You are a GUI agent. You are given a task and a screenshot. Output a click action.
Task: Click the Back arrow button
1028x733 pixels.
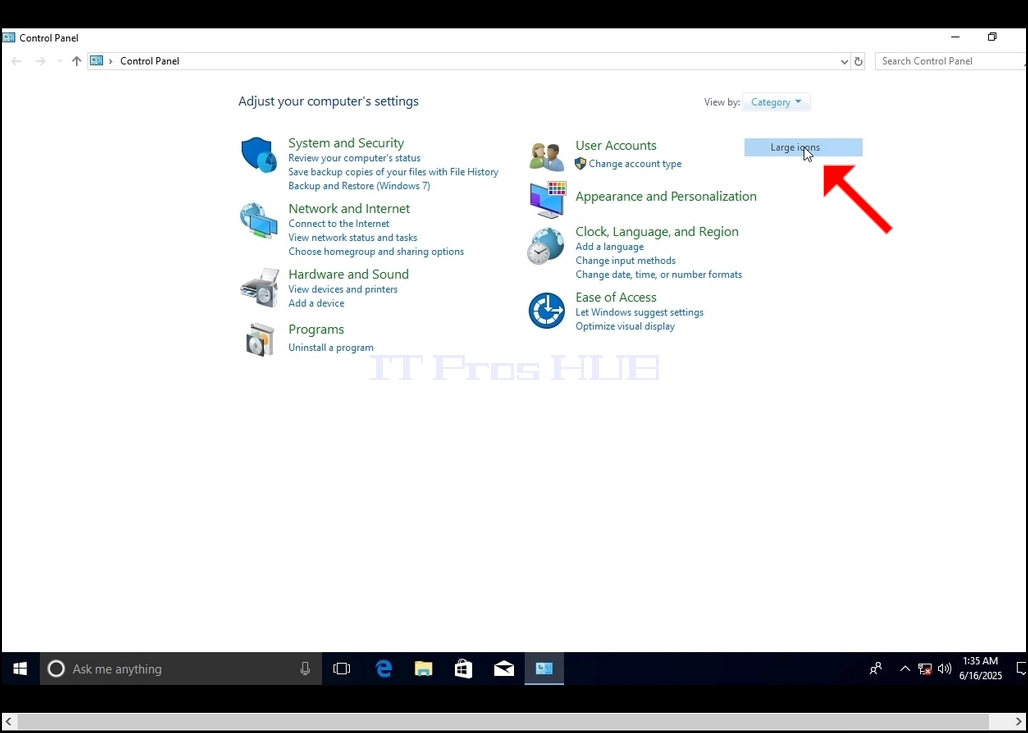(x=16, y=61)
